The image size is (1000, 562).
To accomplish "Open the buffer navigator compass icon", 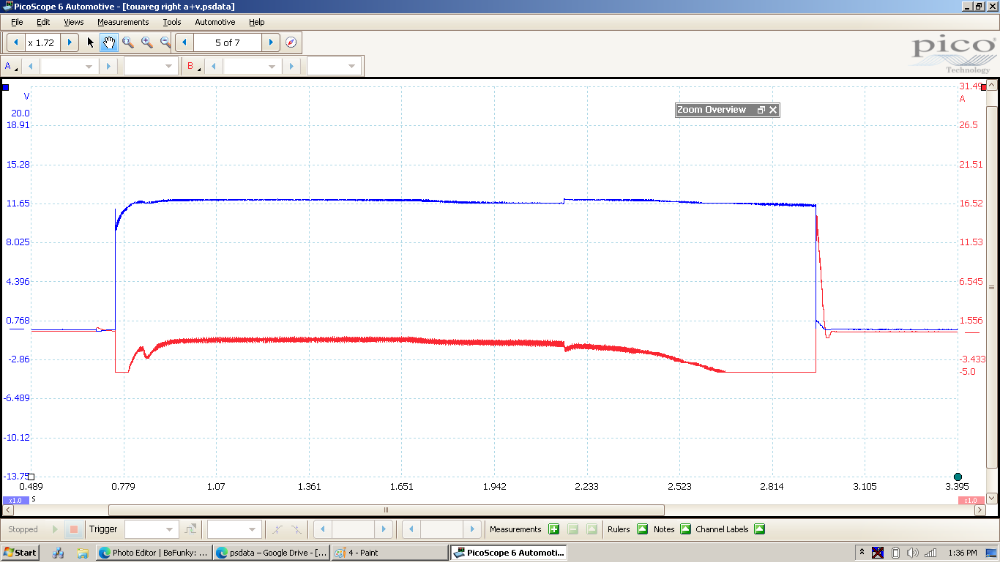I will click(x=291, y=43).
